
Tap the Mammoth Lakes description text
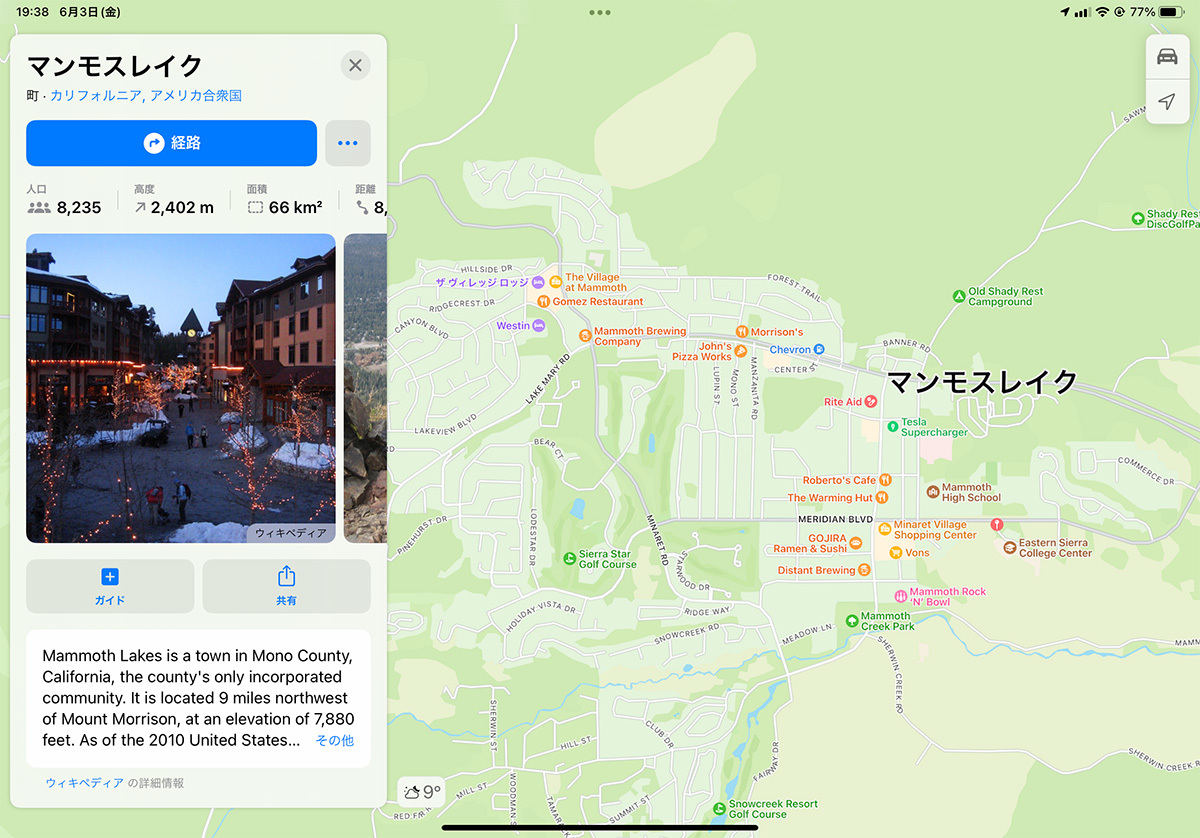click(198, 698)
